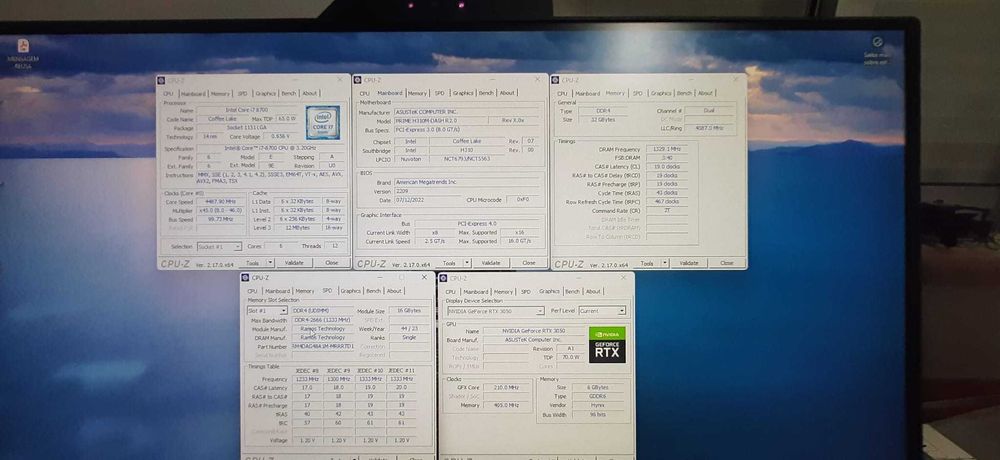Switch to Mainboard tab in Memory window
The width and height of the screenshot is (1000, 460).
tap(587, 93)
